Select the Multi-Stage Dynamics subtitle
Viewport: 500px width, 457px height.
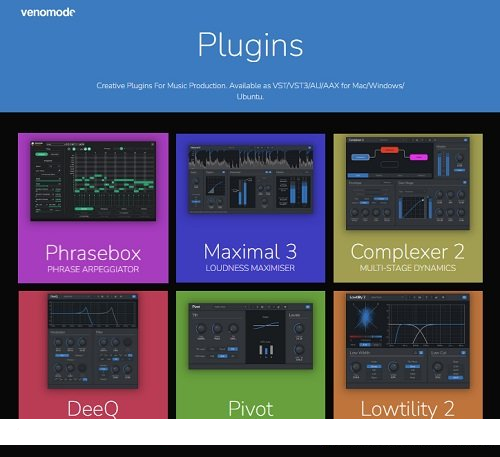(408, 268)
